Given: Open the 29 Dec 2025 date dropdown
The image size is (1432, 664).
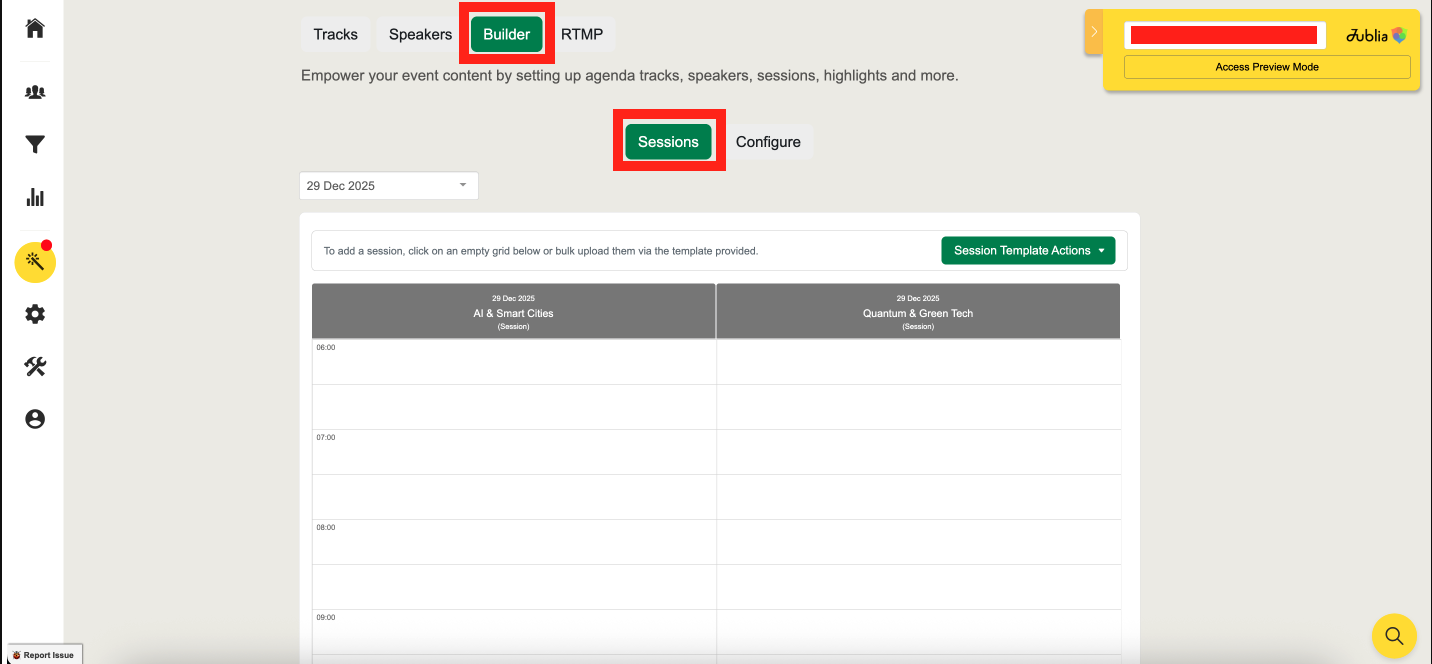Looking at the screenshot, I should [x=389, y=186].
